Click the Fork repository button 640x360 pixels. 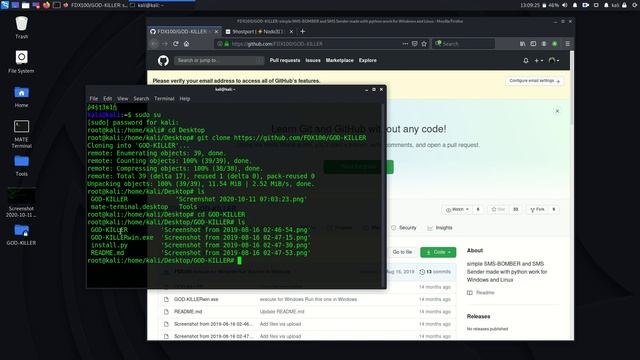tap(537, 209)
